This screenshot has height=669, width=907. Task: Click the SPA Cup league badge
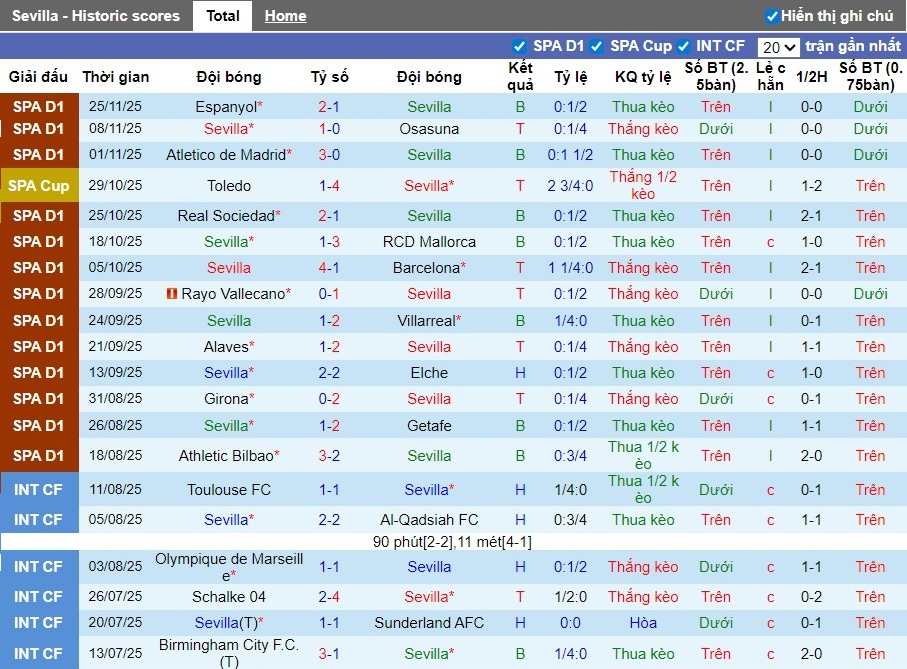click(x=39, y=186)
